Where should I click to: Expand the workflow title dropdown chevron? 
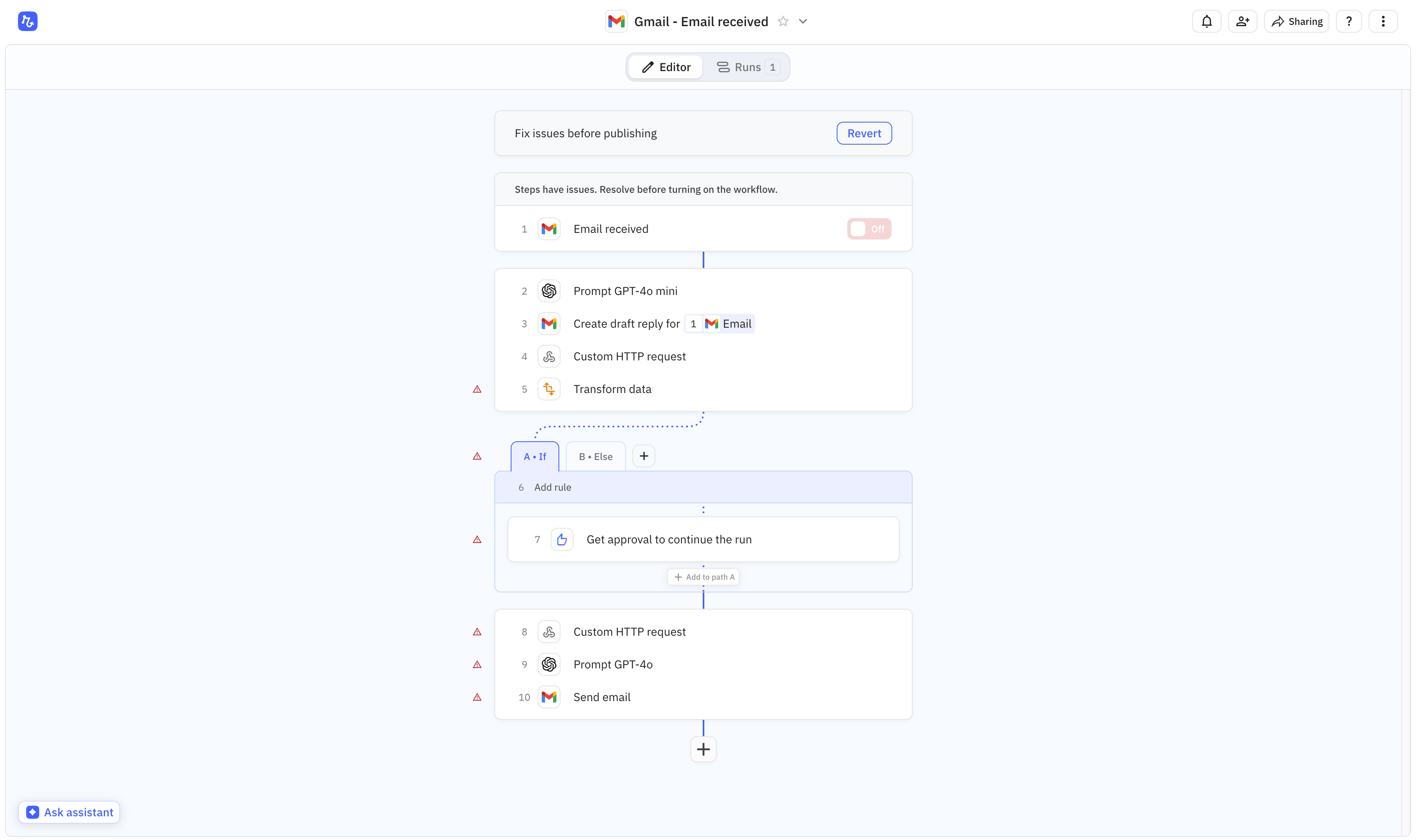pos(802,22)
